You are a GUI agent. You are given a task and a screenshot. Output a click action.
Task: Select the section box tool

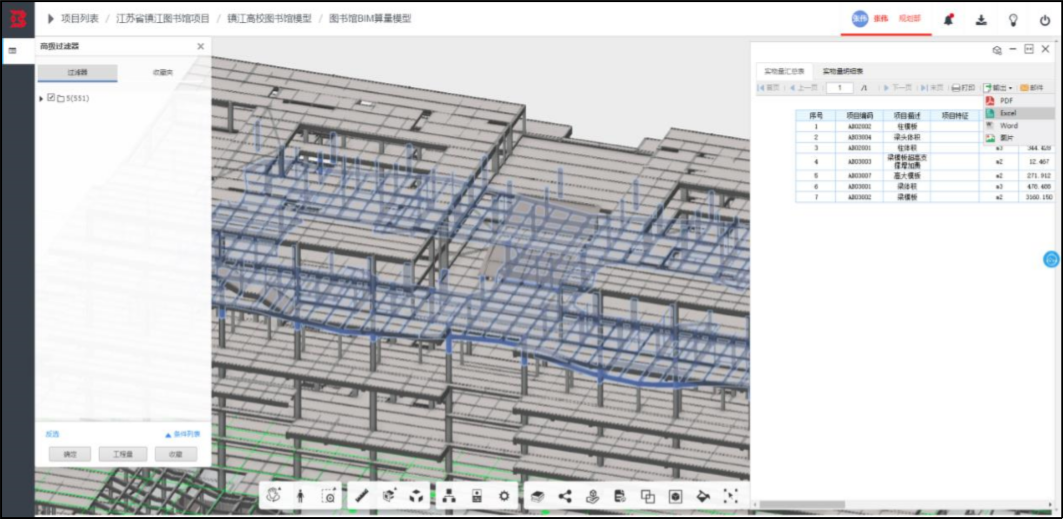tap(389, 496)
